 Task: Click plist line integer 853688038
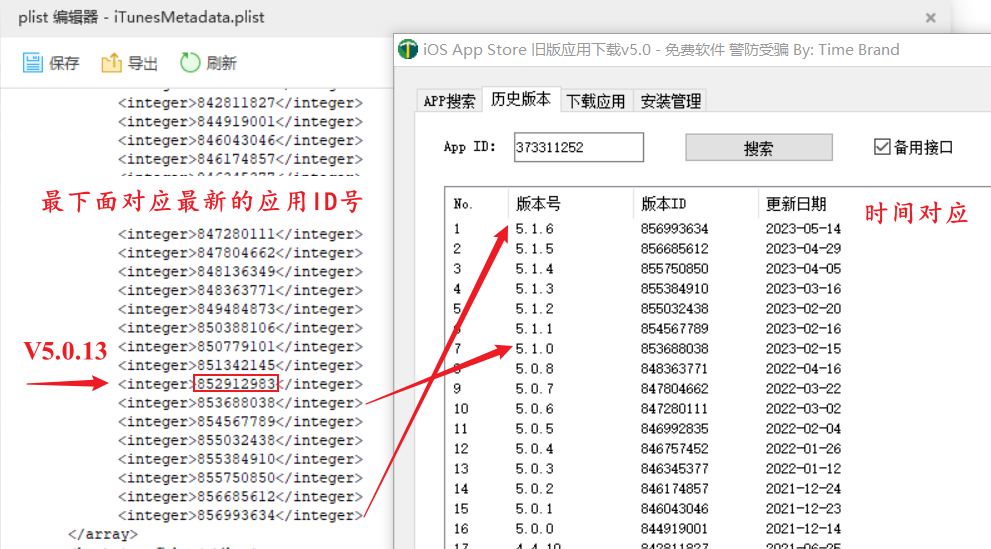[240, 403]
